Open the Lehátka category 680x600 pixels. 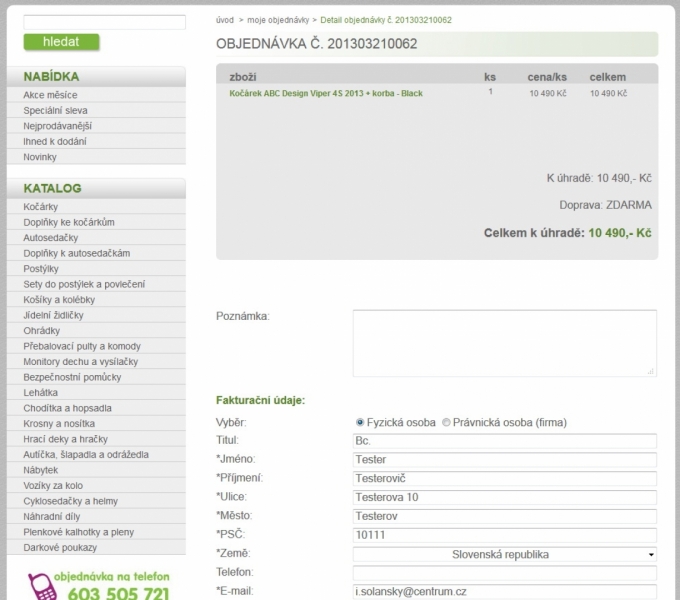(40, 393)
